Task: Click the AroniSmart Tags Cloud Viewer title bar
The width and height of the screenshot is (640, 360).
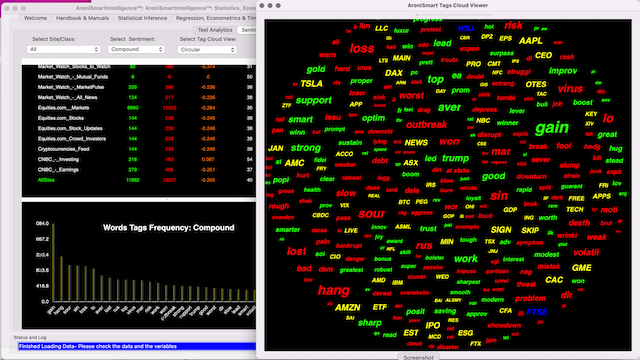Action: 448,5
